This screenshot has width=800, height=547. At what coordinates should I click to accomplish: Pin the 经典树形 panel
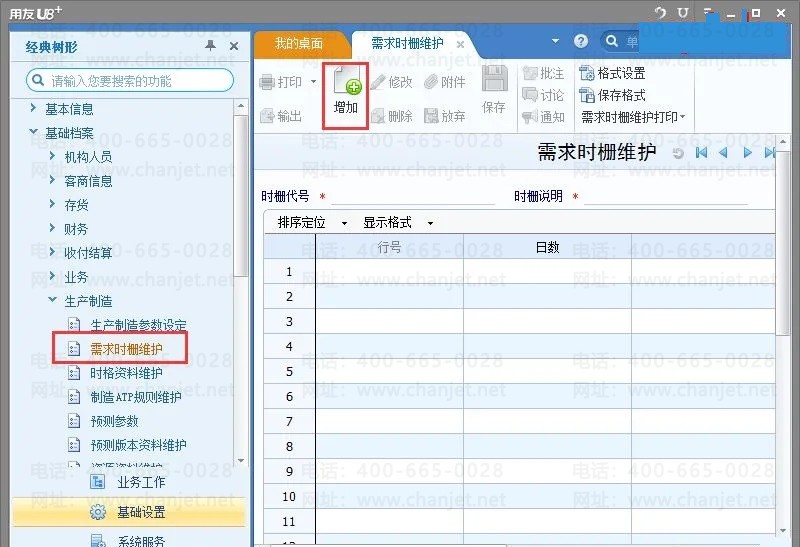click(210, 46)
